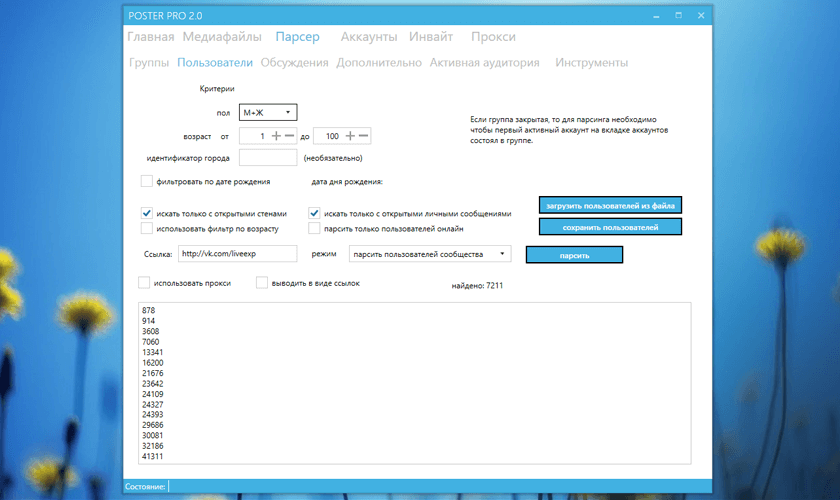Screen dimensions: 840x500
Task: Switch to the Аккаунты main tab
Action: (x=369, y=37)
